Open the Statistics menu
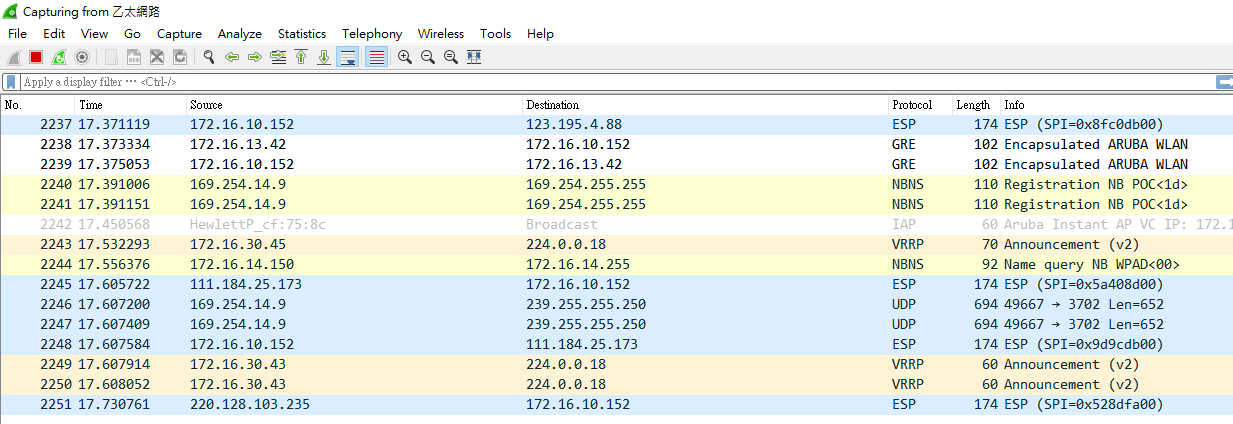The width and height of the screenshot is (1233, 424). pyautogui.click(x=302, y=33)
